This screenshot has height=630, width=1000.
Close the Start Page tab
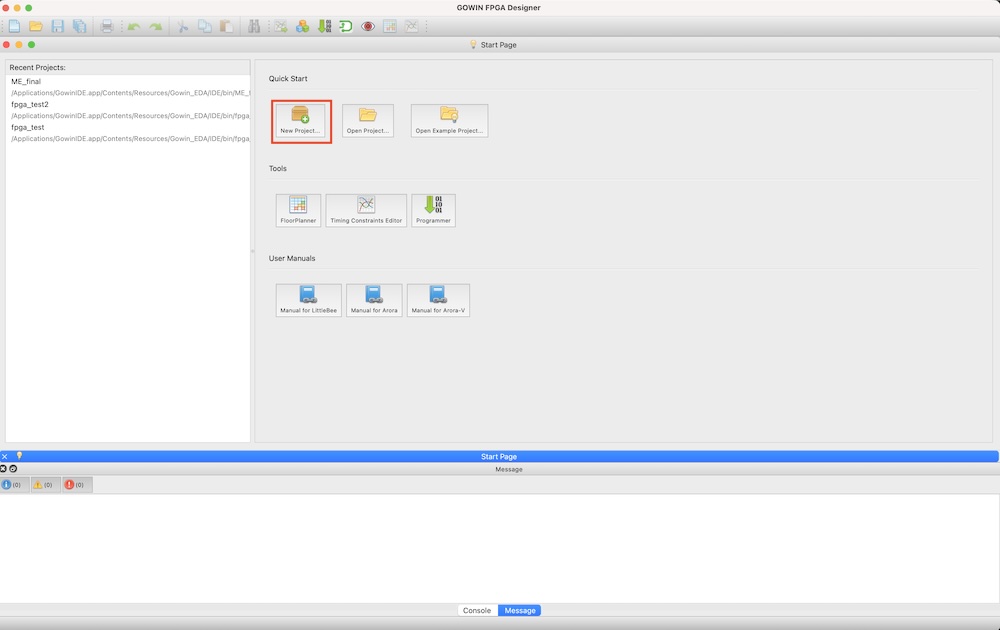pos(5,456)
